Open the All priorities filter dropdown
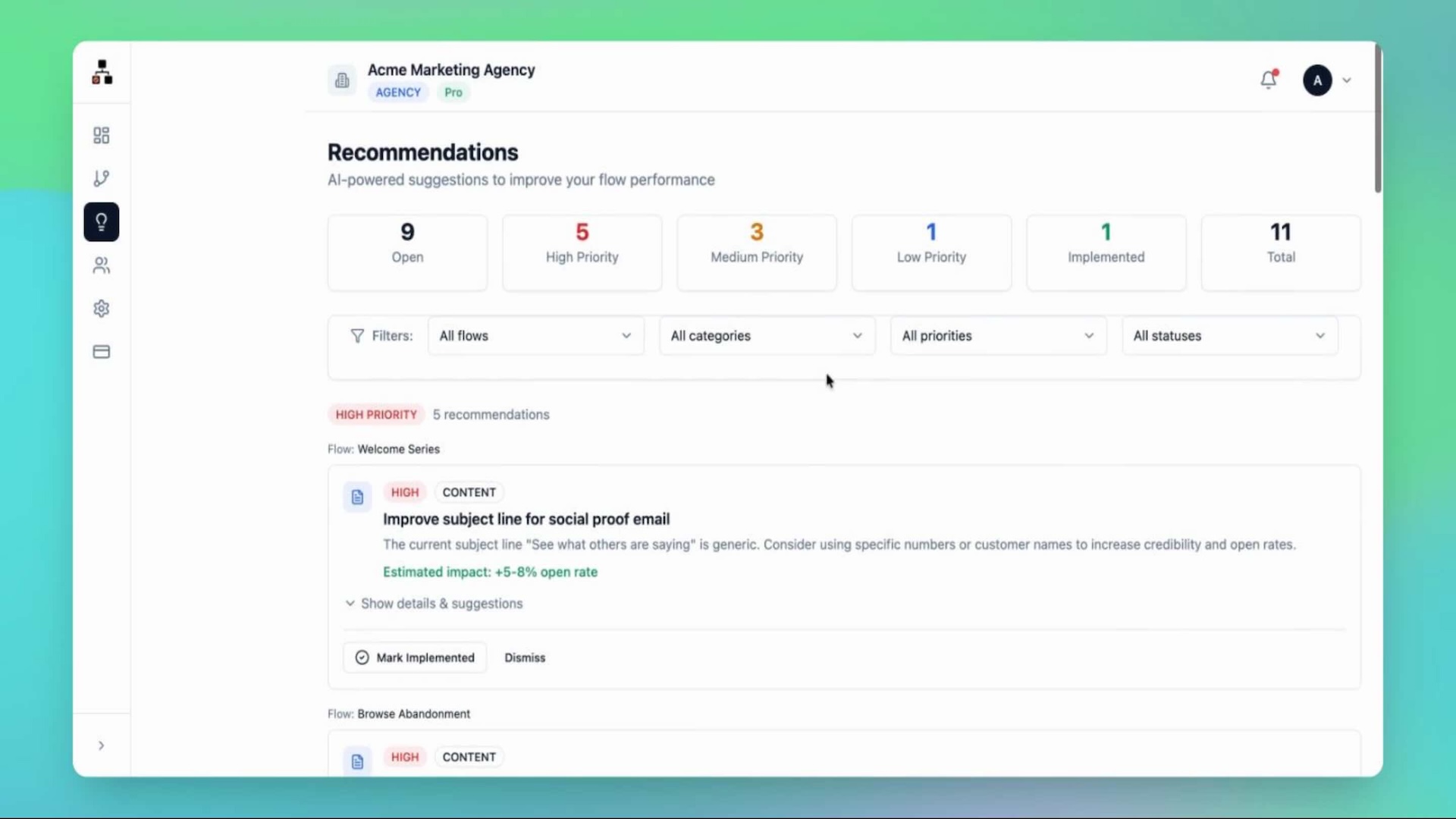 (x=998, y=336)
